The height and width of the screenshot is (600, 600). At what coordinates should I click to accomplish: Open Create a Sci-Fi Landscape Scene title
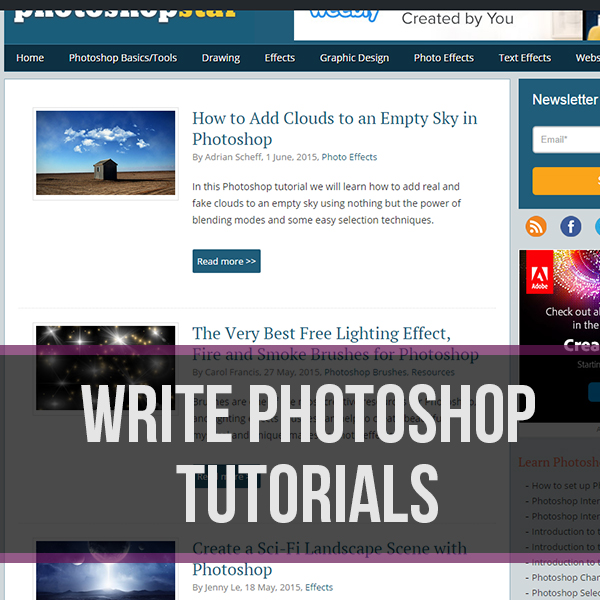pos(329,559)
